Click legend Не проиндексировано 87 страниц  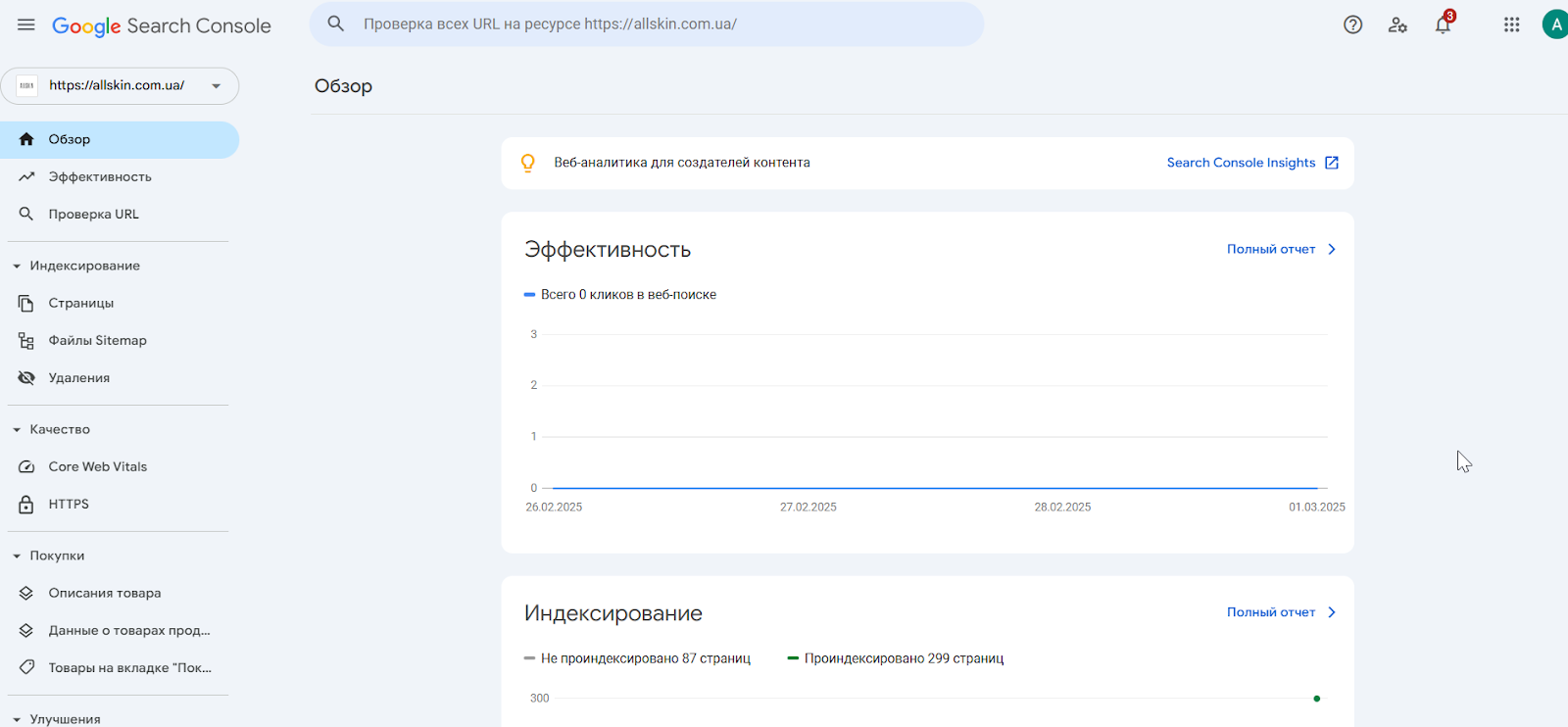638,658
